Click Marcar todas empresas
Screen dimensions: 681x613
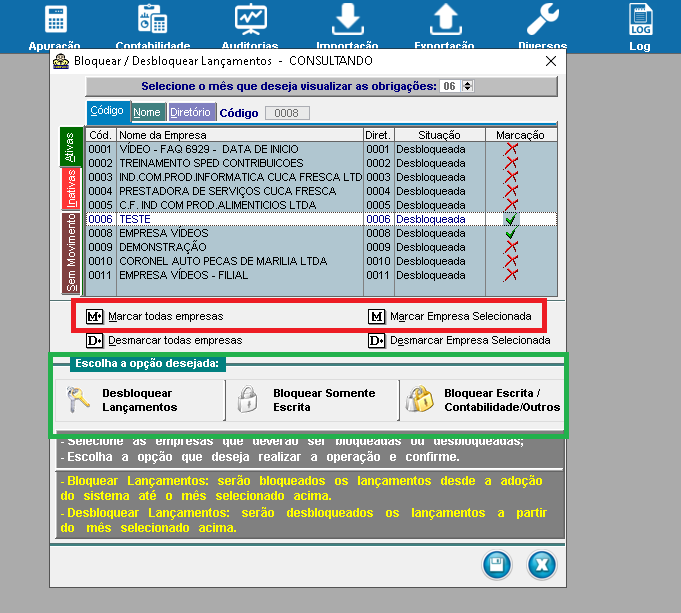pyautogui.click(x=165, y=316)
